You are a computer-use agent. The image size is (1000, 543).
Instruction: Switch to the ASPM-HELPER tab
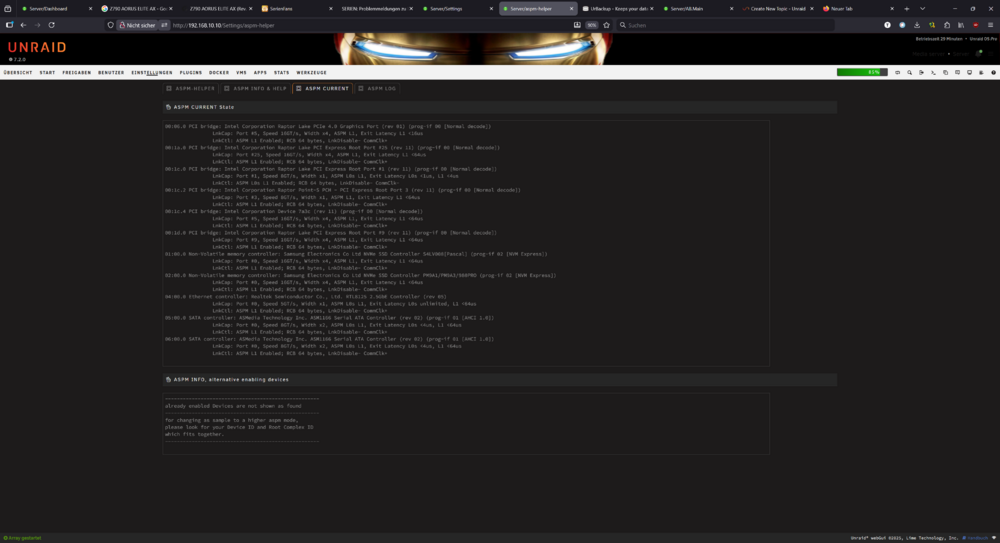(191, 89)
